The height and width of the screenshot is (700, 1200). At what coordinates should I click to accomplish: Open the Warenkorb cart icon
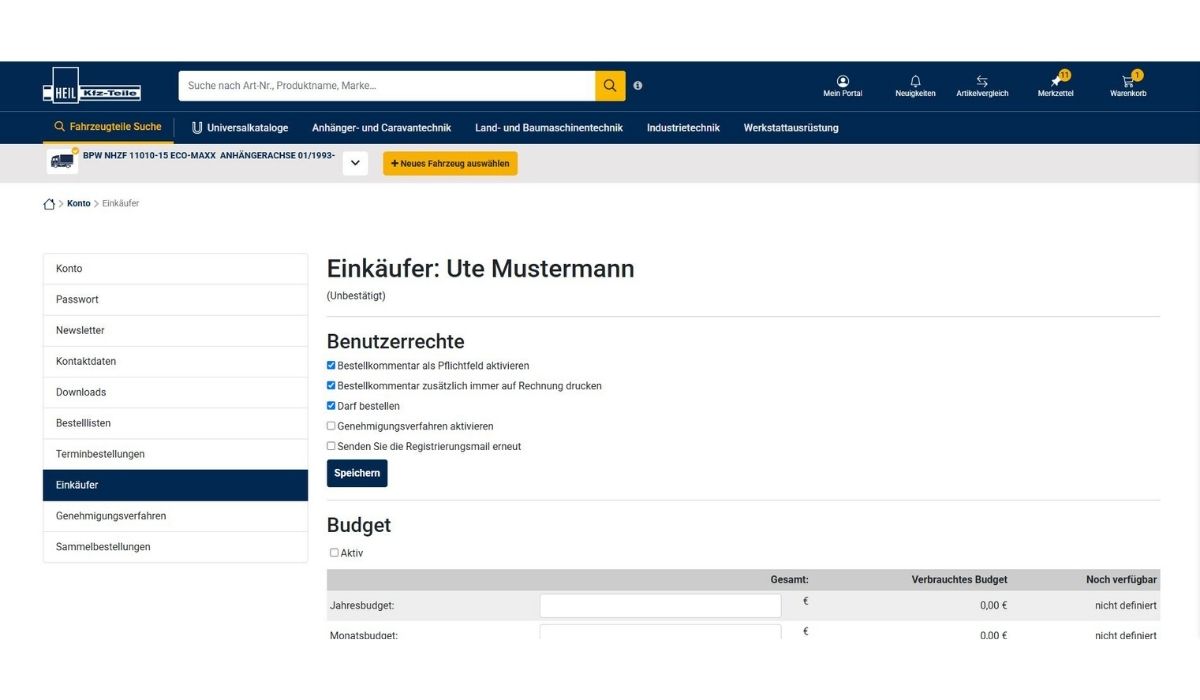pos(1128,81)
